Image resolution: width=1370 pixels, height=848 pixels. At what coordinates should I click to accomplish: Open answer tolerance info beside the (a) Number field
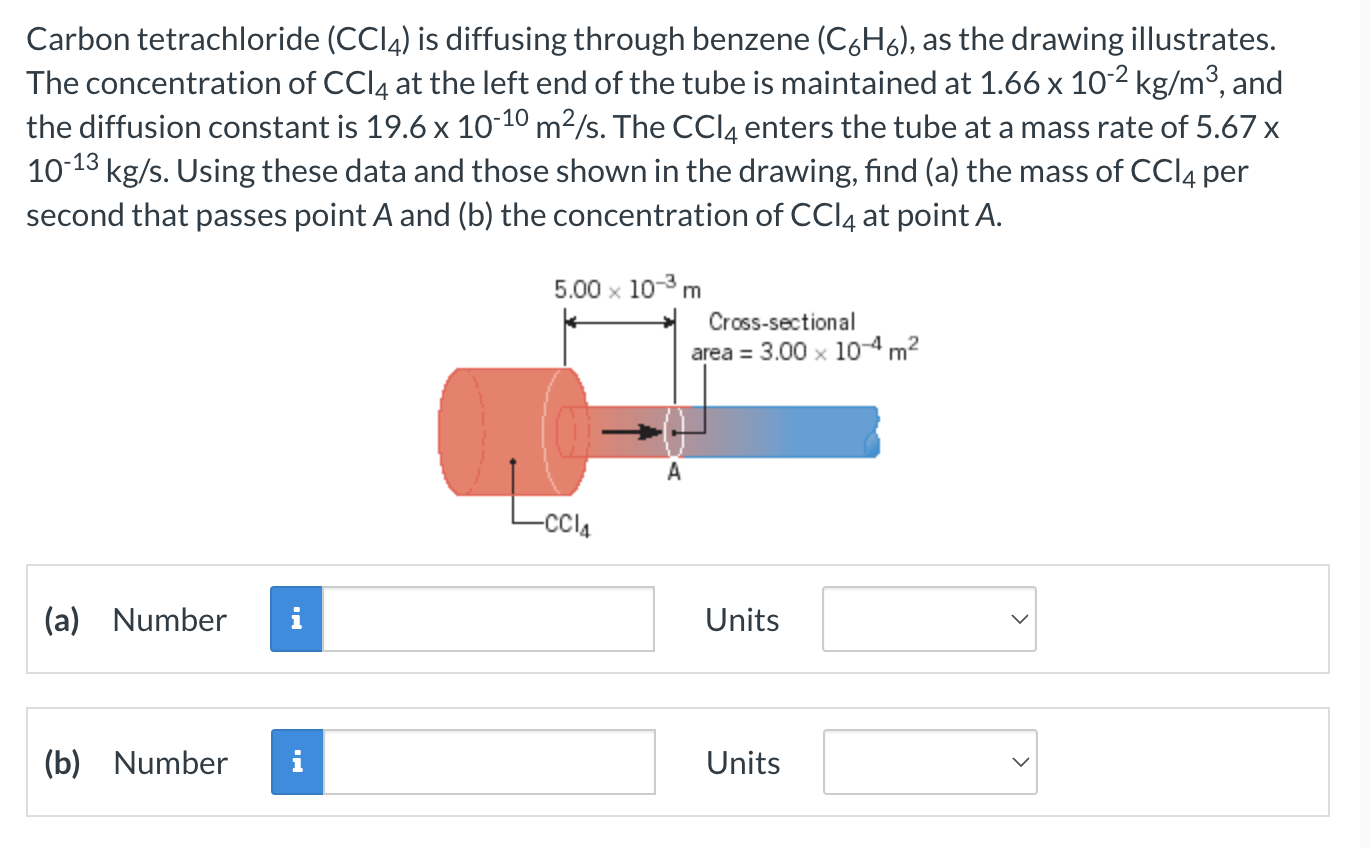(x=296, y=619)
